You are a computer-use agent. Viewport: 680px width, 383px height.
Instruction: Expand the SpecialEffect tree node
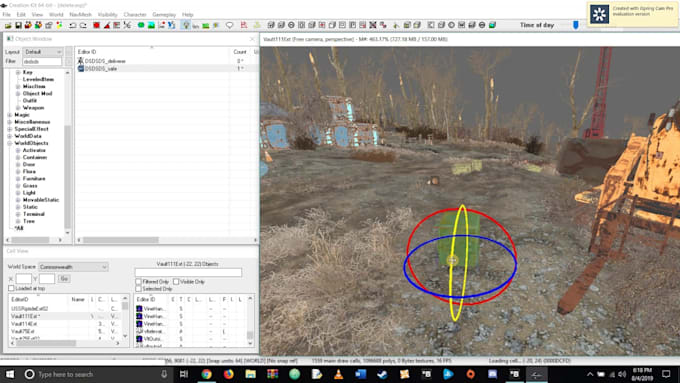click(x=10, y=129)
